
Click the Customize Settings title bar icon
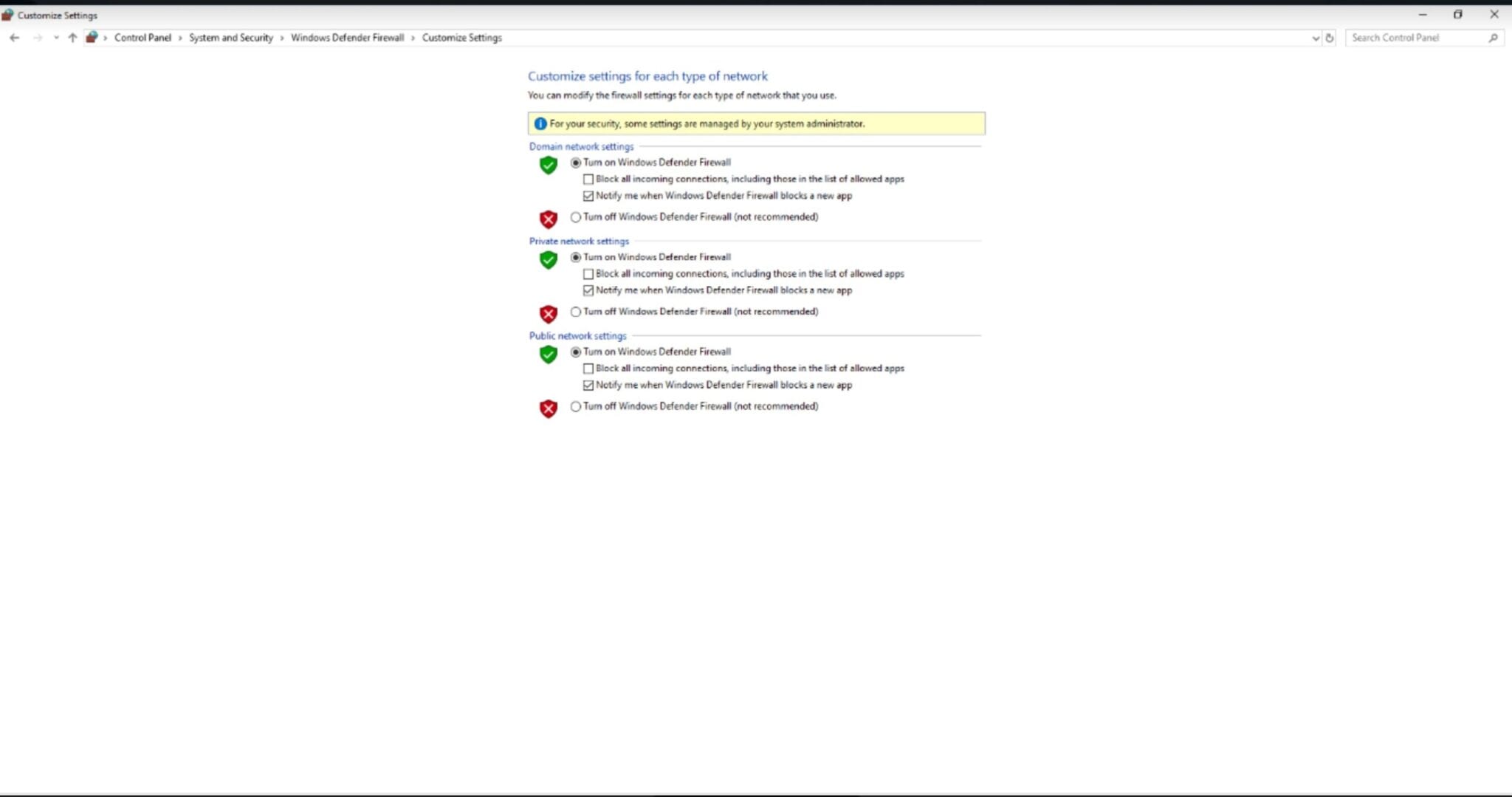(7, 15)
